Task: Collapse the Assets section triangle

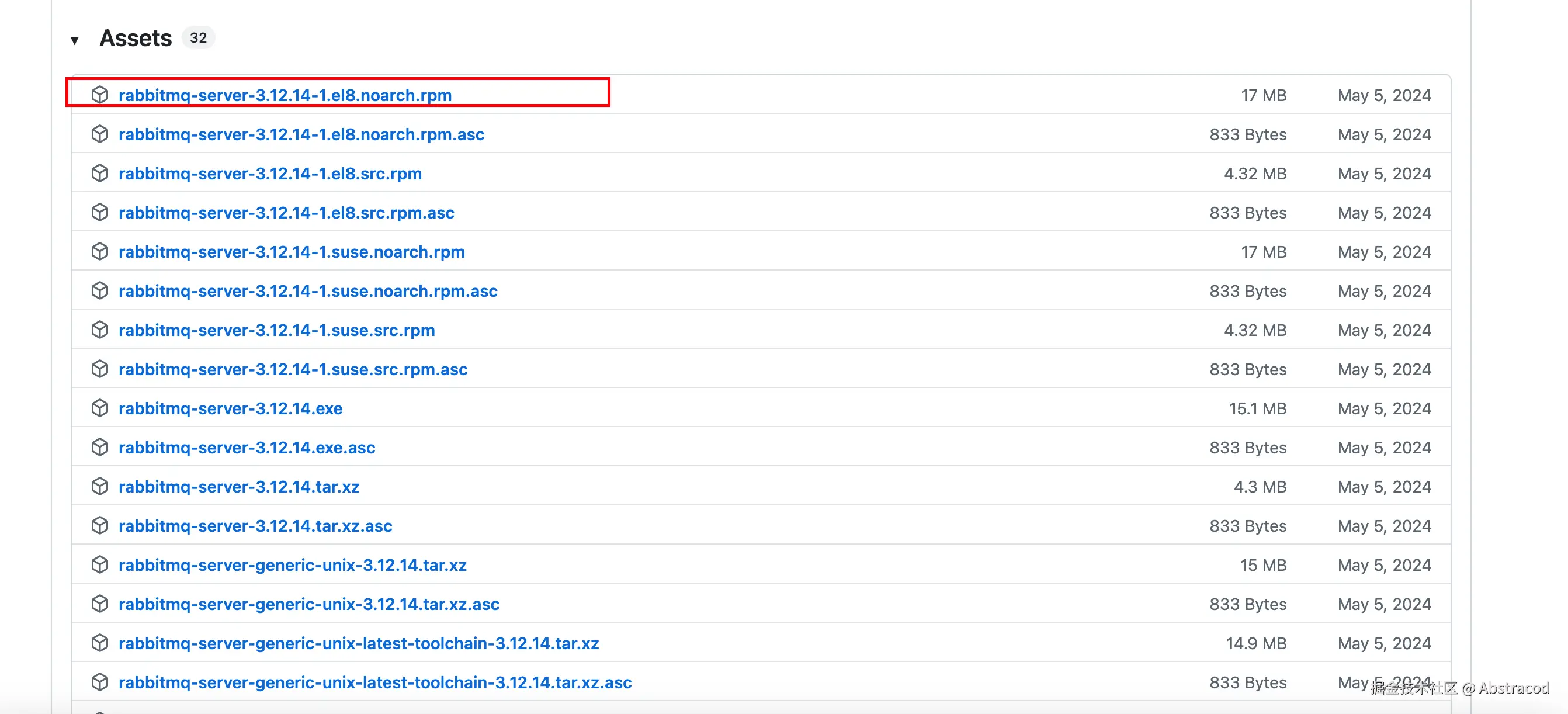Action: pos(74,41)
